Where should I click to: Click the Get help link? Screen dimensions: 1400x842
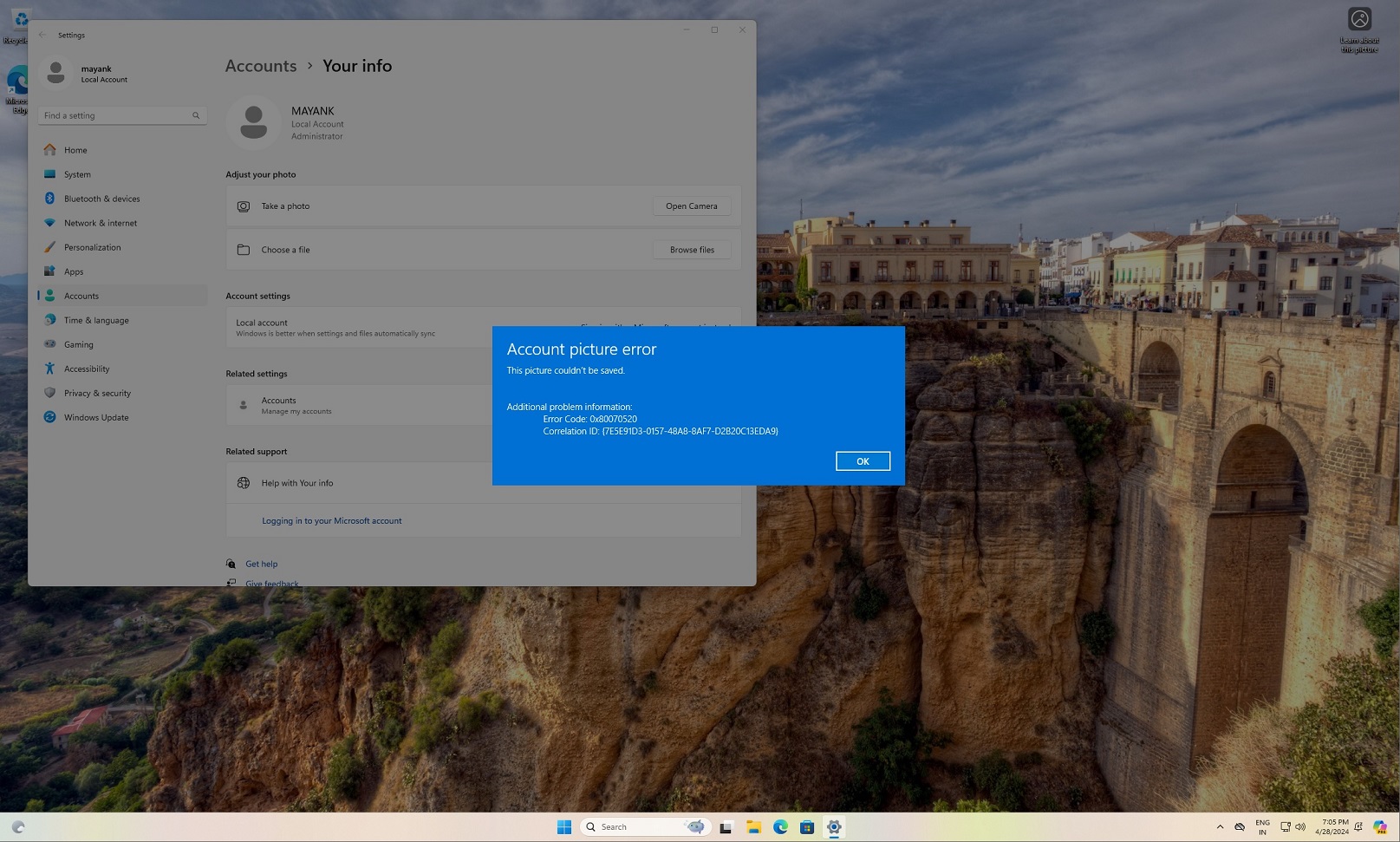(261, 564)
